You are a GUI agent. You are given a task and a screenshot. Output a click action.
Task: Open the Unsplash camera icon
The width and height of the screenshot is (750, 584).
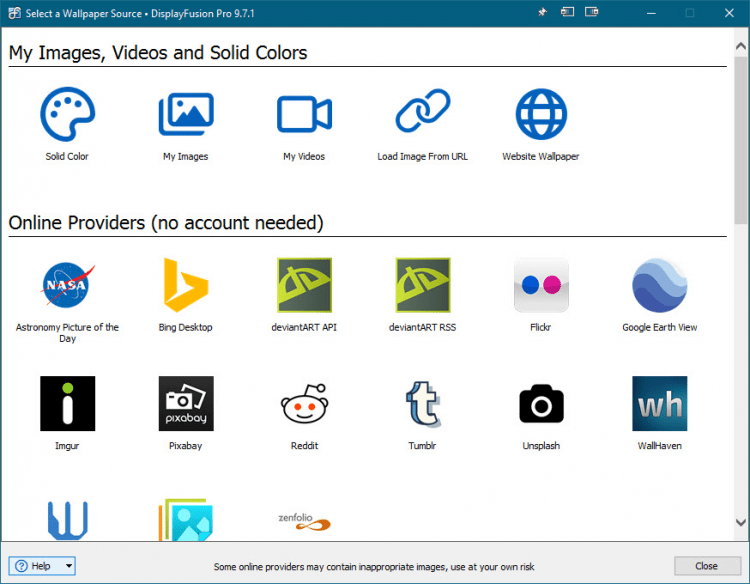(x=541, y=404)
